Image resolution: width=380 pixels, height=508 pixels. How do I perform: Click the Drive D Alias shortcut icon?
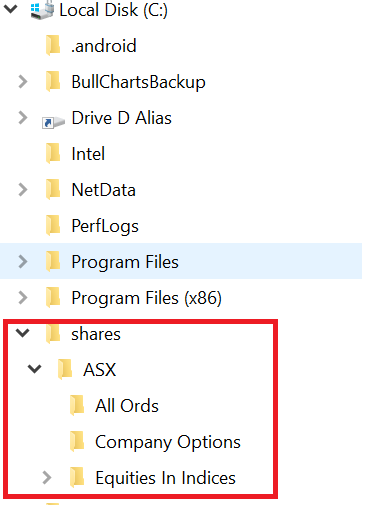[x=53, y=122]
